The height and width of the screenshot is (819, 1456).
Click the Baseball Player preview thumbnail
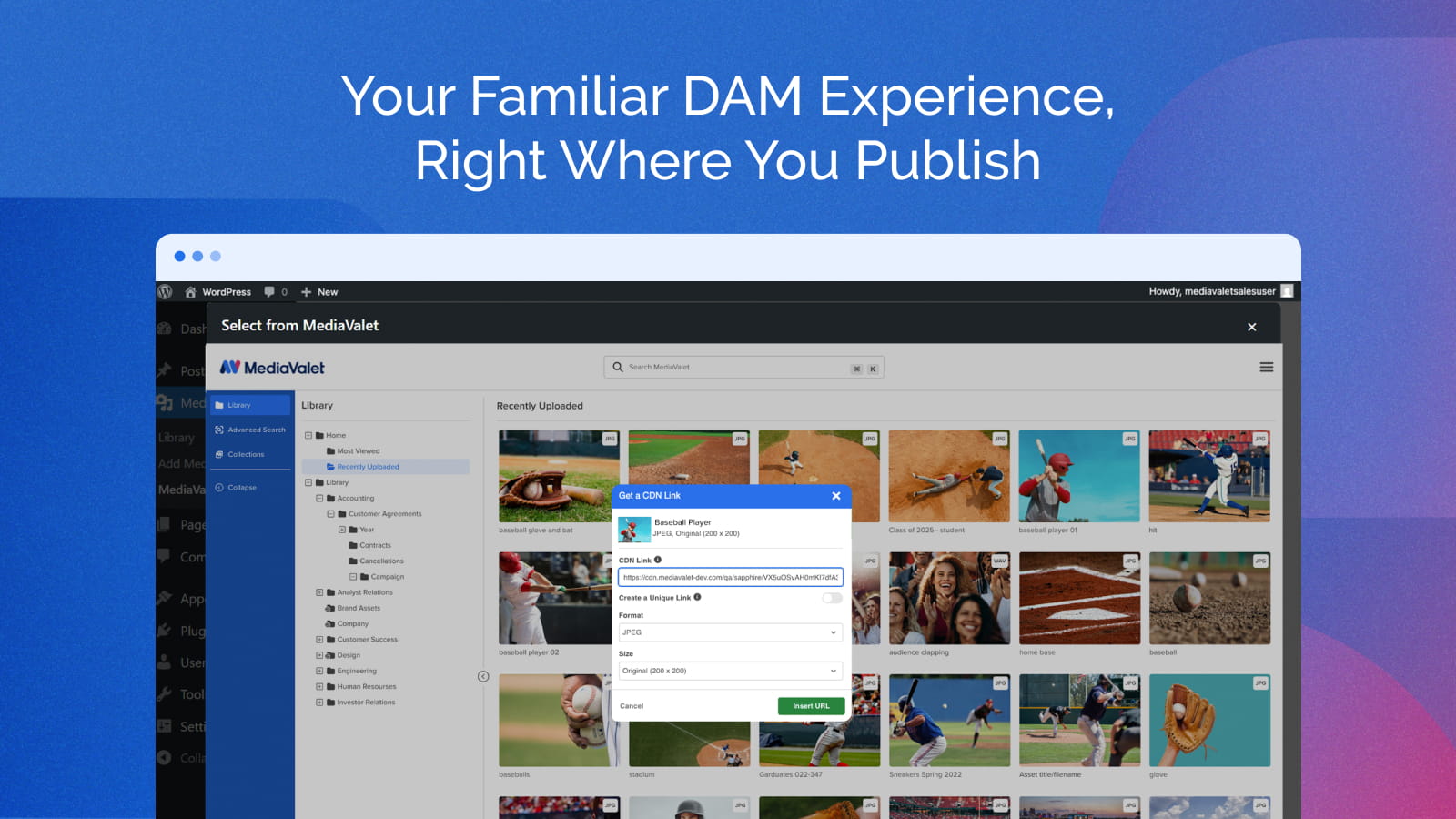(x=634, y=529)
